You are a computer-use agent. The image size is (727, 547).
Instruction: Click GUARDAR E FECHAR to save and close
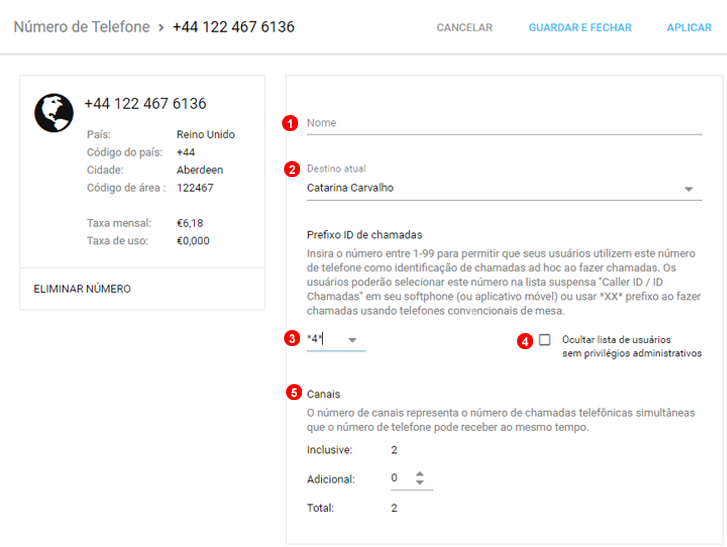coord(580,28)
